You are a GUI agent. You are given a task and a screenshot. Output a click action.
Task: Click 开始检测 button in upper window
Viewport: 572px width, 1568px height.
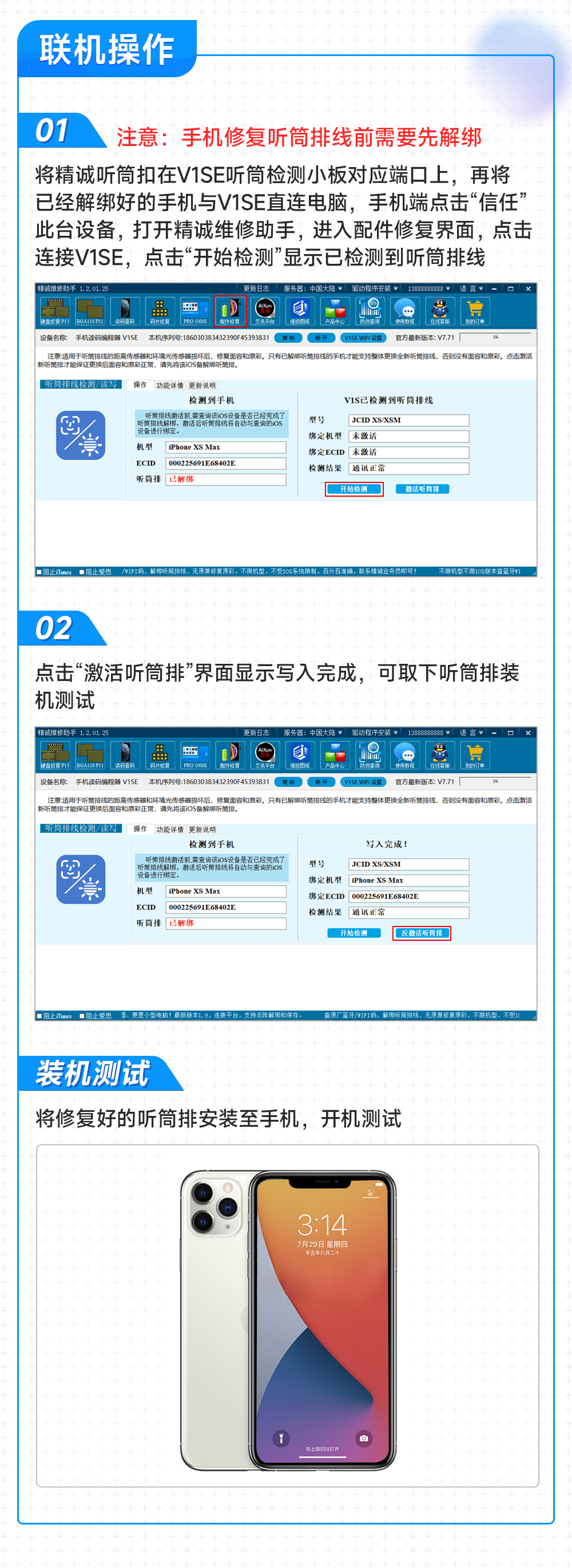click(353, 489)
